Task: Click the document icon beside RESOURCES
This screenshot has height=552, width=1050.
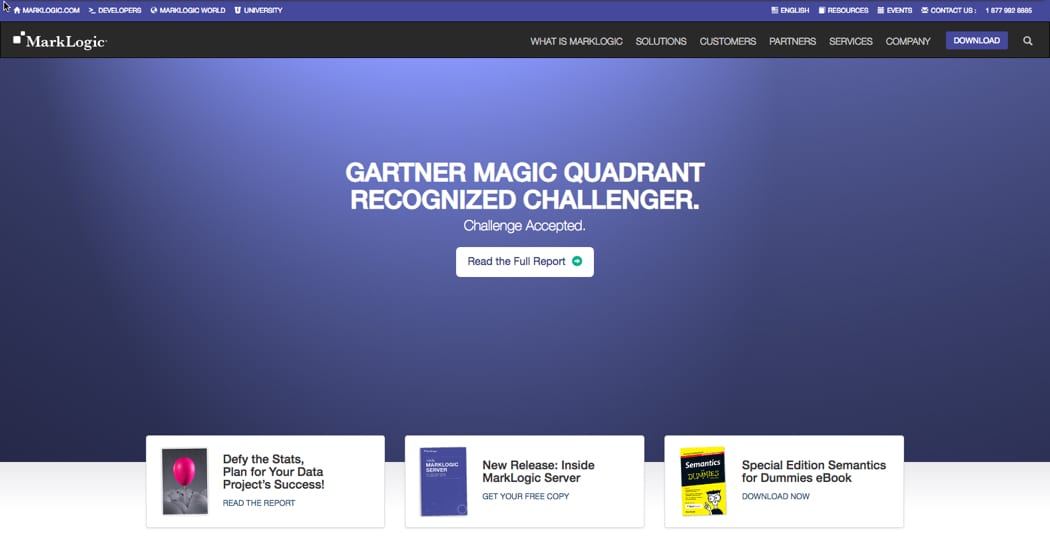Action: pos(822,10)
